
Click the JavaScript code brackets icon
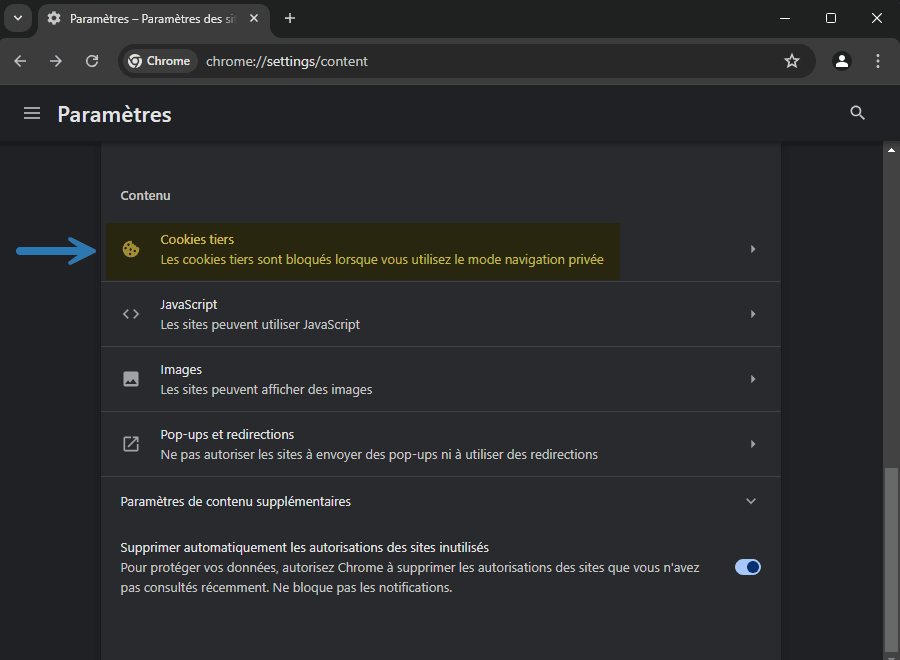pos(131,314)
